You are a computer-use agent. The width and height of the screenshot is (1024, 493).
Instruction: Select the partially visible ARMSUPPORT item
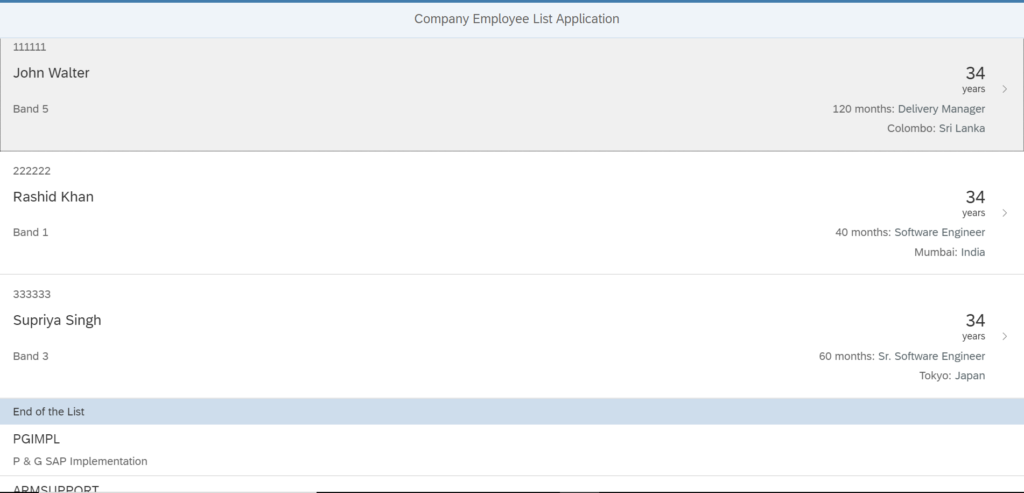pos(512,485)
